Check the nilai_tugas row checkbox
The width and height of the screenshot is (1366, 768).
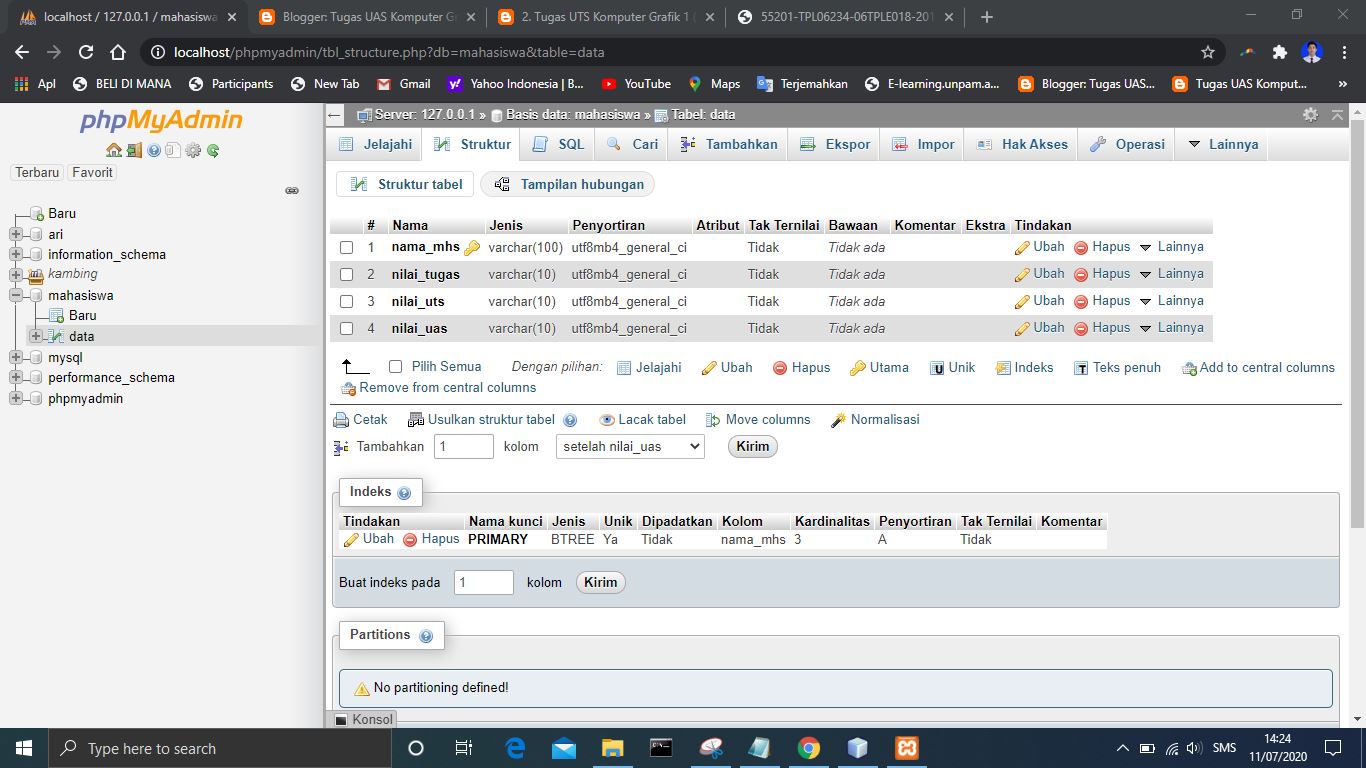[x=346, y=274]
